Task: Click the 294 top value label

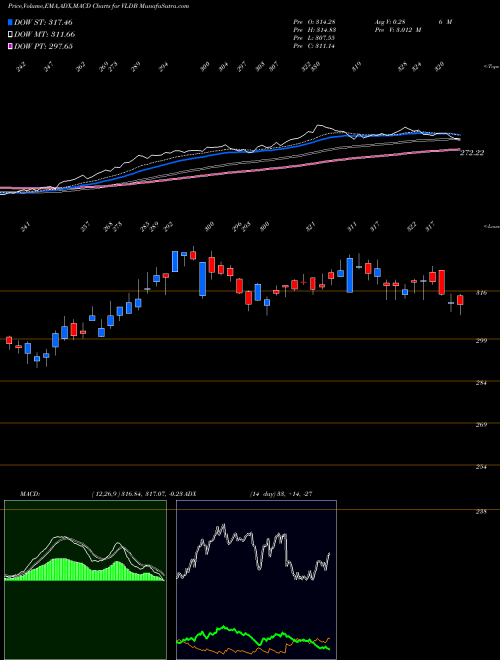Action: tap(163, 67)
